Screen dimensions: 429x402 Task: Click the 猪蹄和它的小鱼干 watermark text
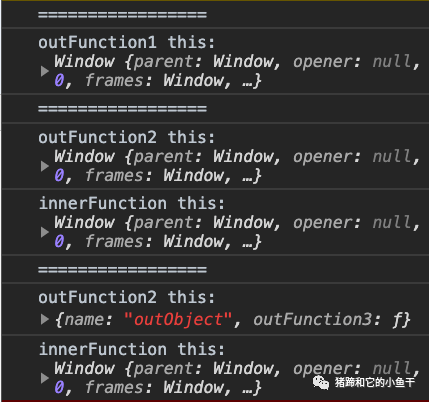375,382
